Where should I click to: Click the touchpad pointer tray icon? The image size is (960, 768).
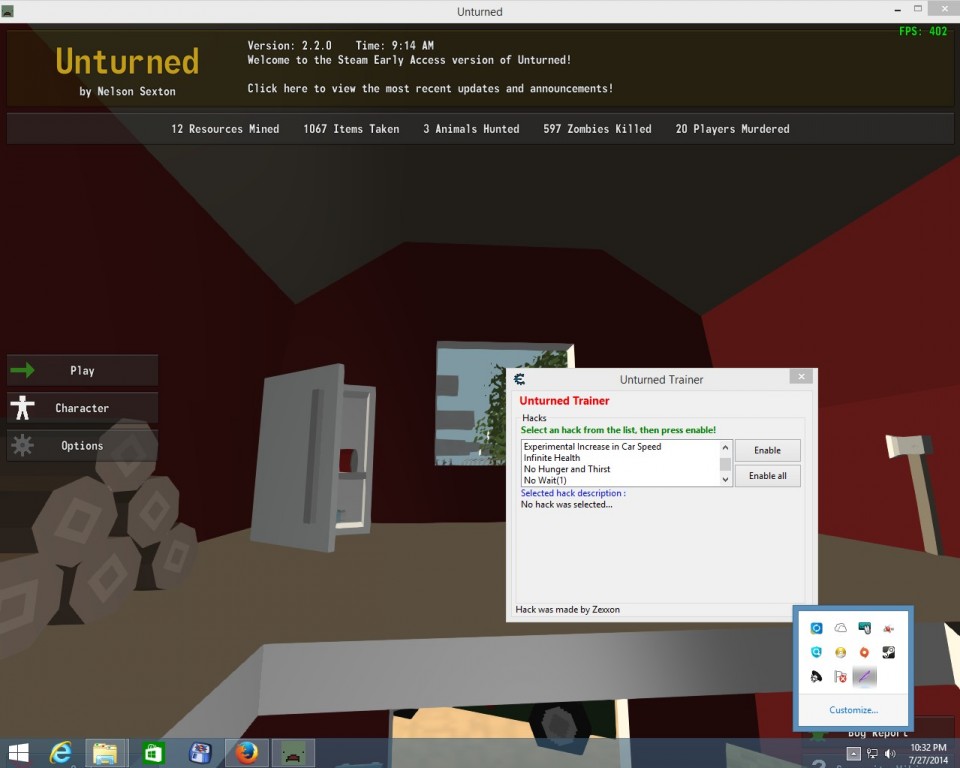tap(864, 628)
